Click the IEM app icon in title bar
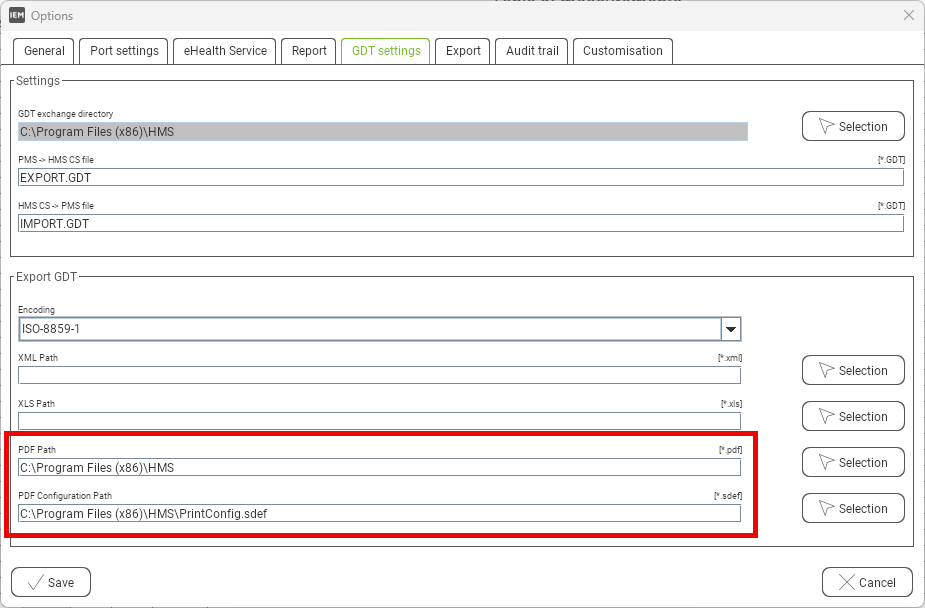 pos(16,15)
